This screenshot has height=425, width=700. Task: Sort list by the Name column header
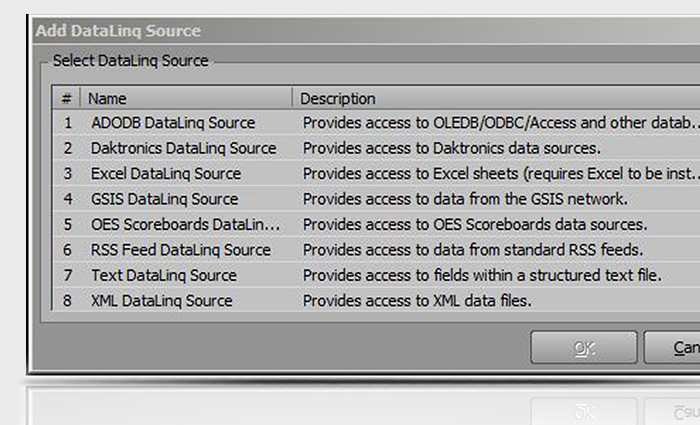[186, 98]
